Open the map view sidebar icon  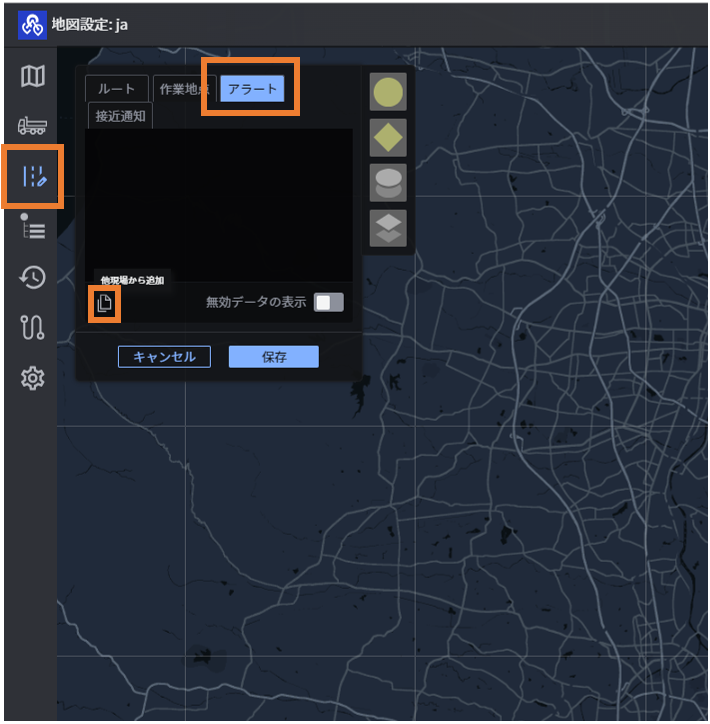click(x=33, y=76)
